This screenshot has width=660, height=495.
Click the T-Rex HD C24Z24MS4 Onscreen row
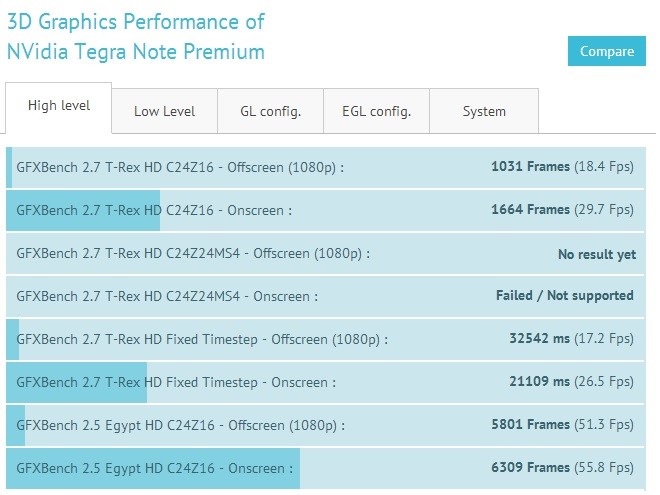pyautogui.click(x=325, y=297)
